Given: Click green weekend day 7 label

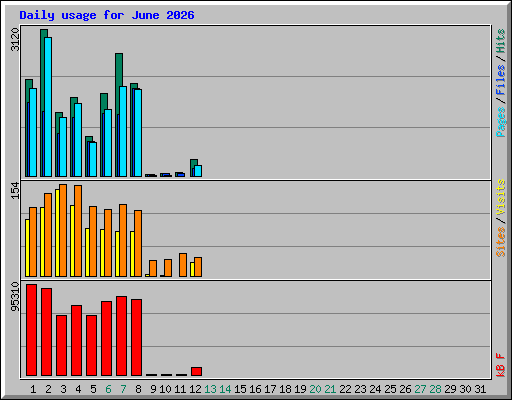Looking at the screenshot, I should [x=123, y=389].
